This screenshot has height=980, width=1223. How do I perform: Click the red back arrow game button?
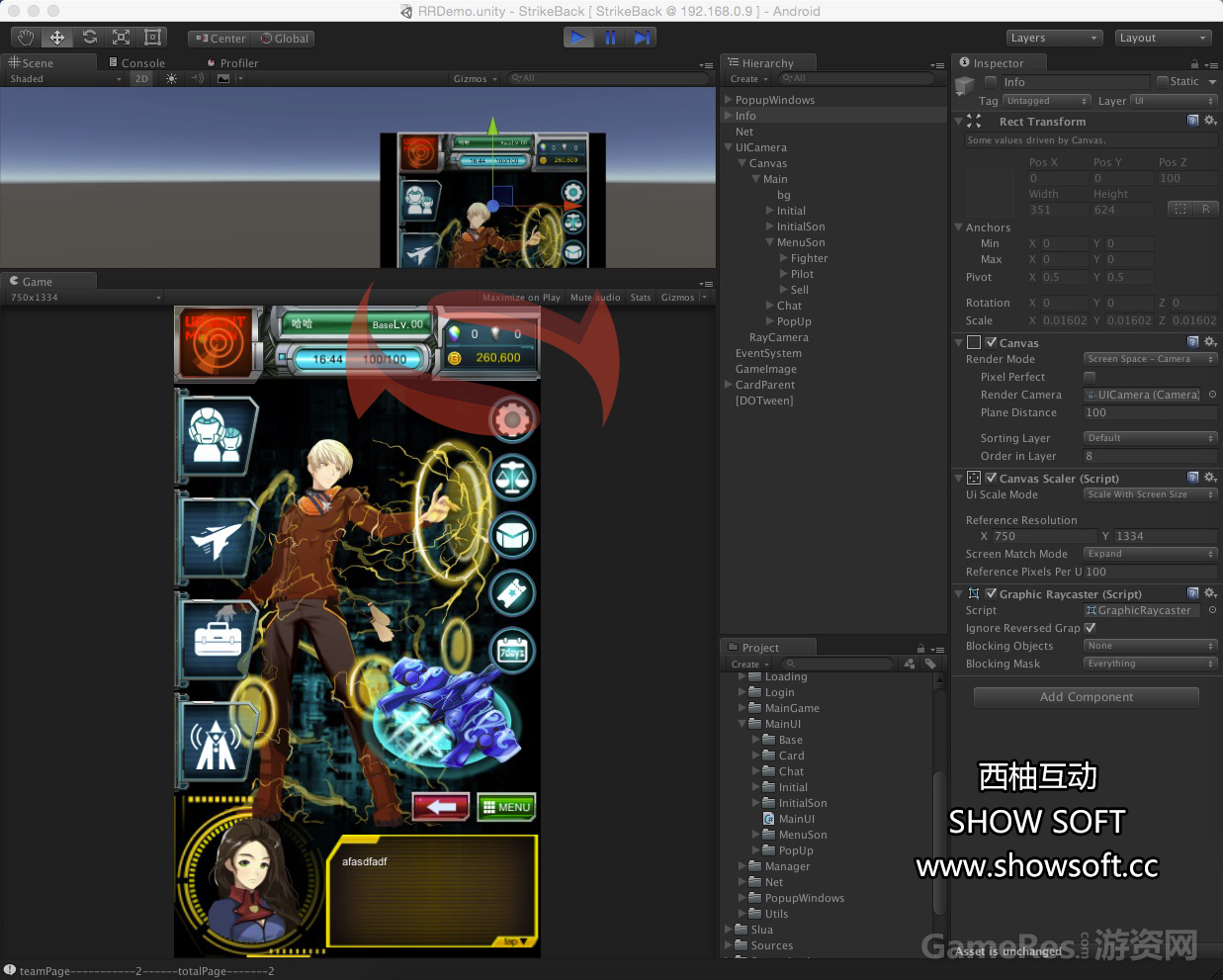(441, 807)
